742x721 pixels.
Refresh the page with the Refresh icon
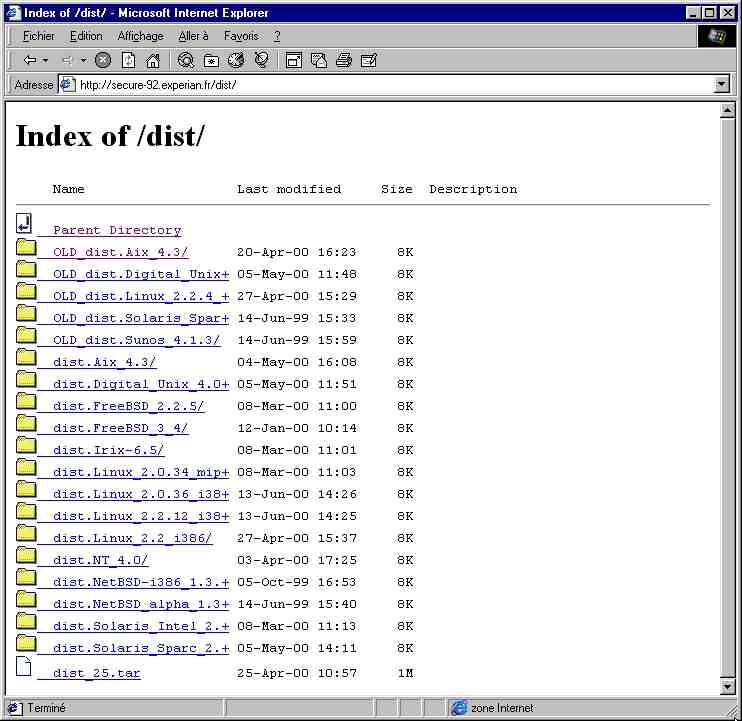click(x=128, y=60)
